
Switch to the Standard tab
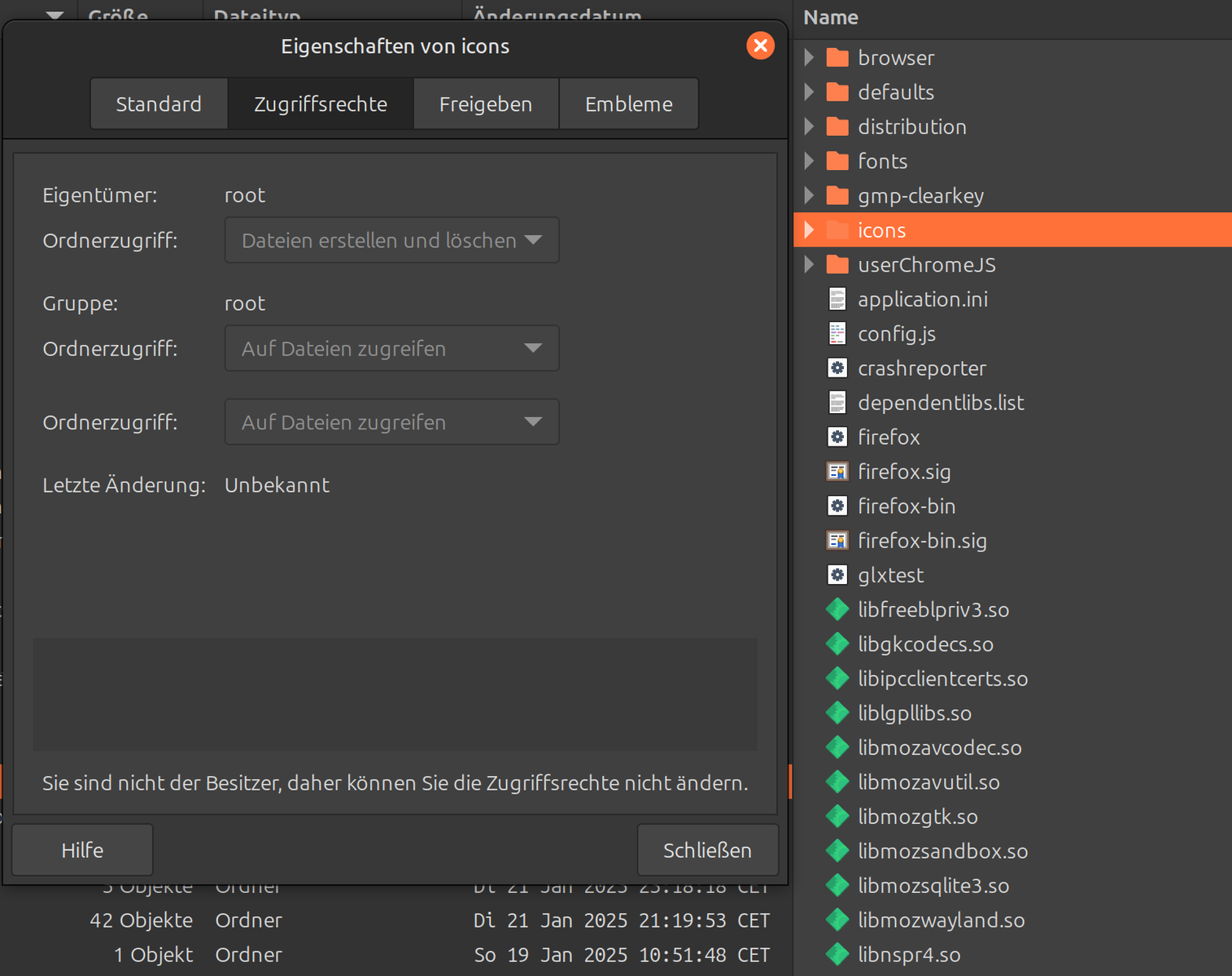pyautogui.click(x=159, y=104)
